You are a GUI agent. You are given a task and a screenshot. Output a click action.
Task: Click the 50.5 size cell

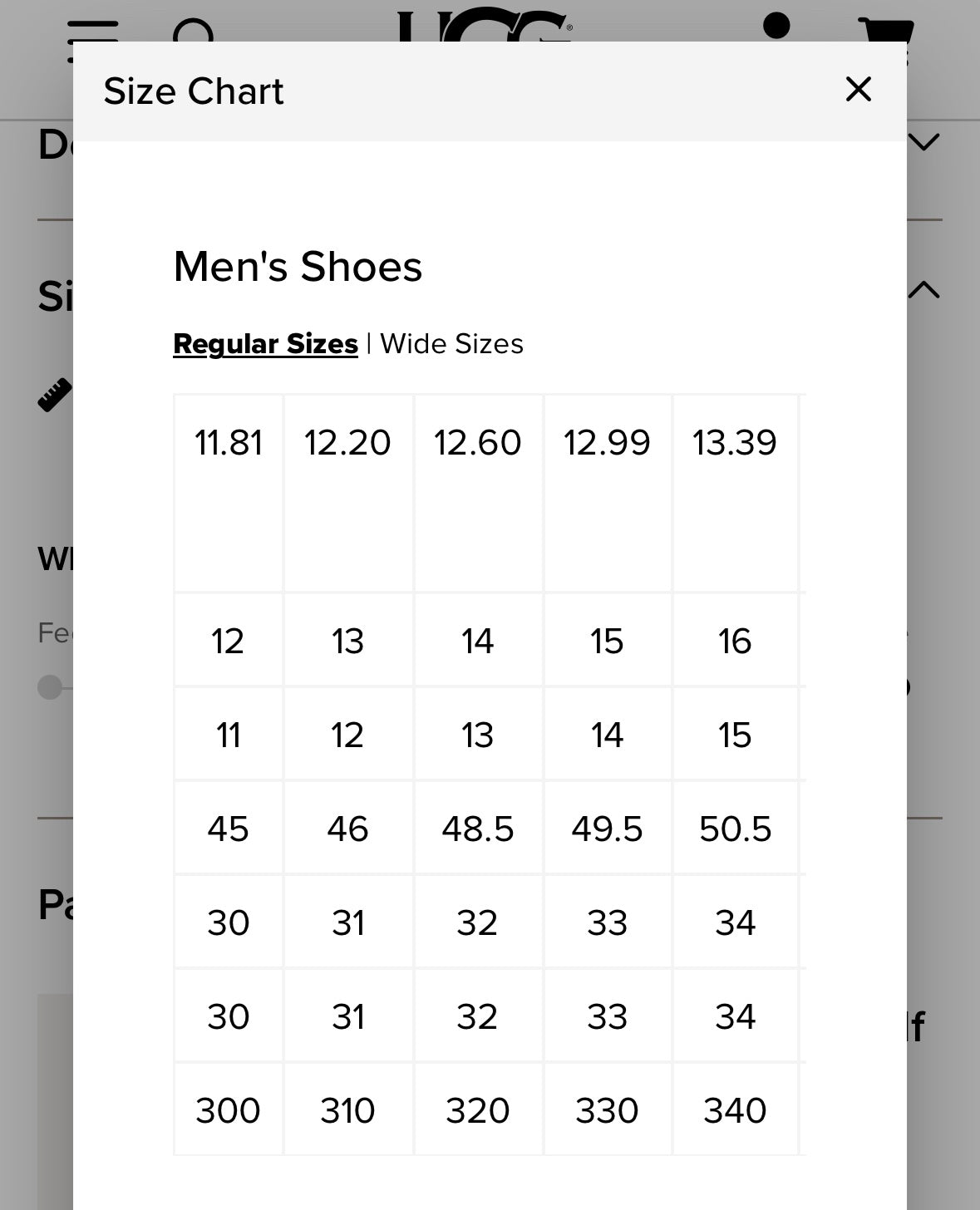[x=735, y=829]
